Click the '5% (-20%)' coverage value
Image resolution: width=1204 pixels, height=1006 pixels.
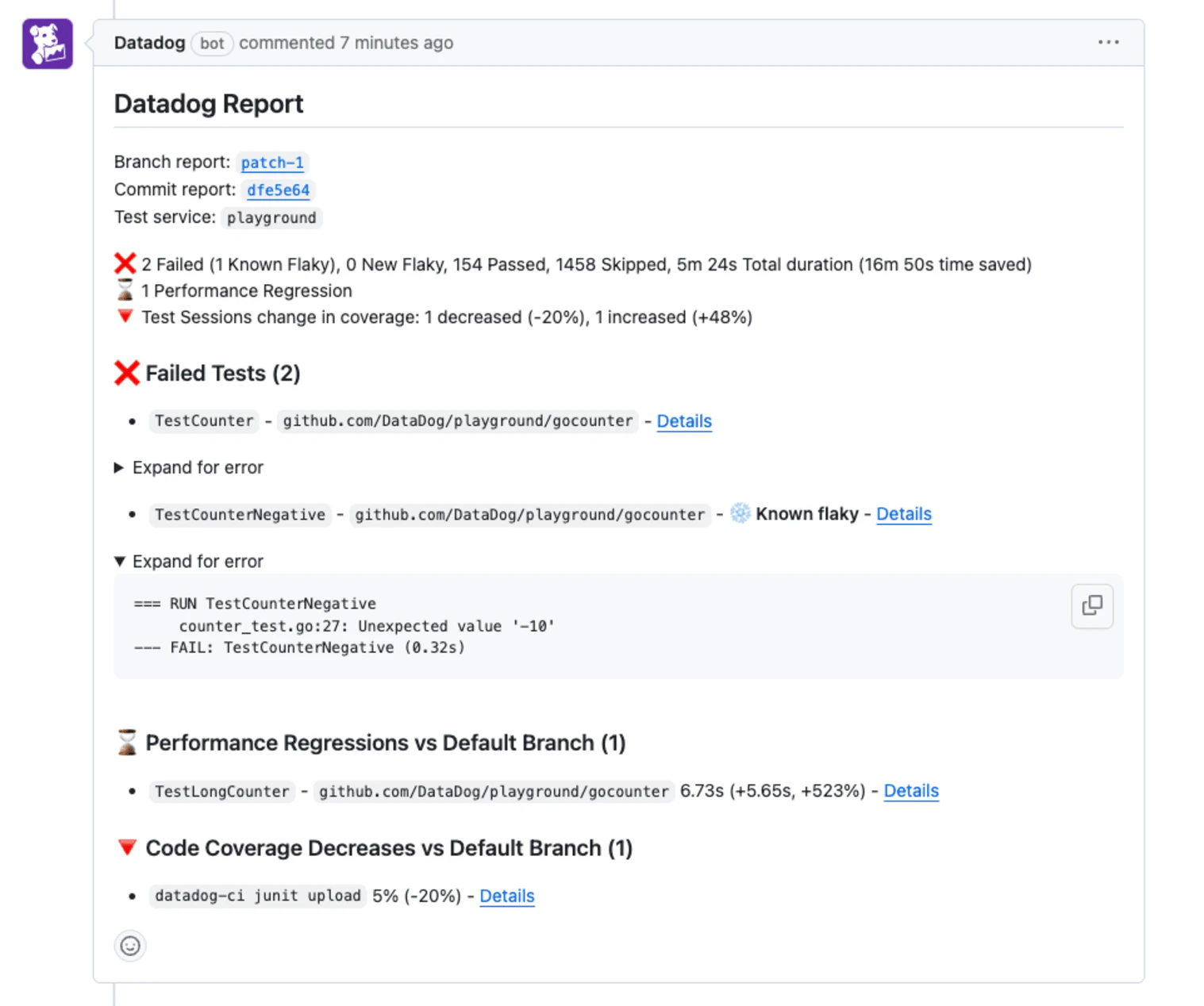(x=417, y=896)
